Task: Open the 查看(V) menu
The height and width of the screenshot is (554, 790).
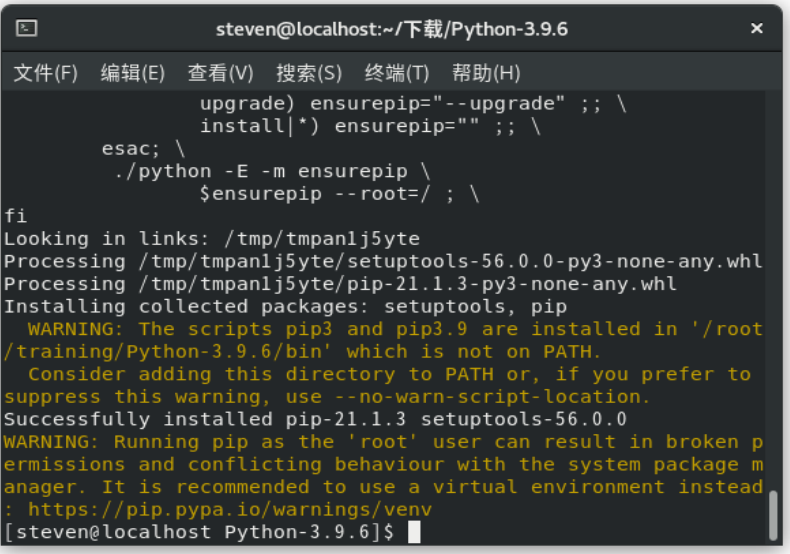Action: [x=220, y=73]
